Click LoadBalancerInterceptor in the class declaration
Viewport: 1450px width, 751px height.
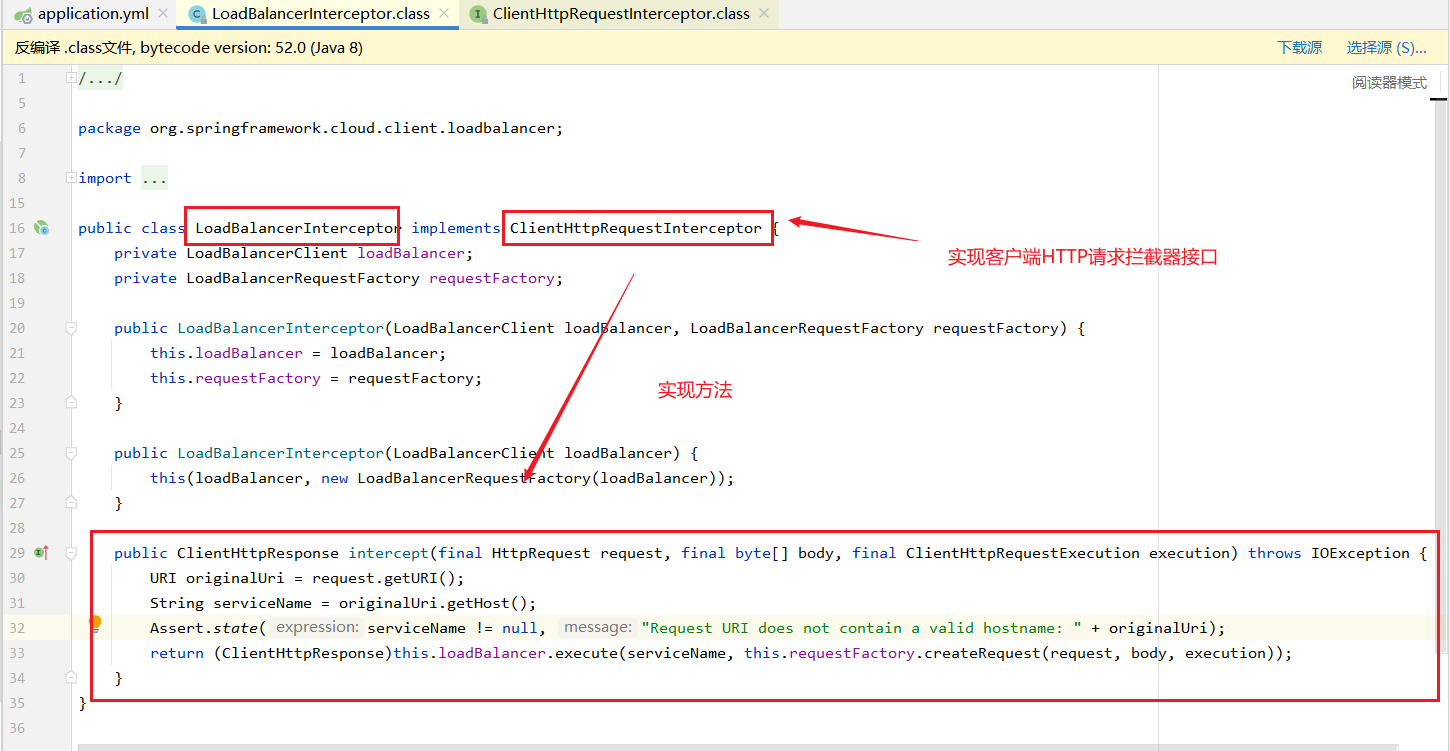(298, 228)
